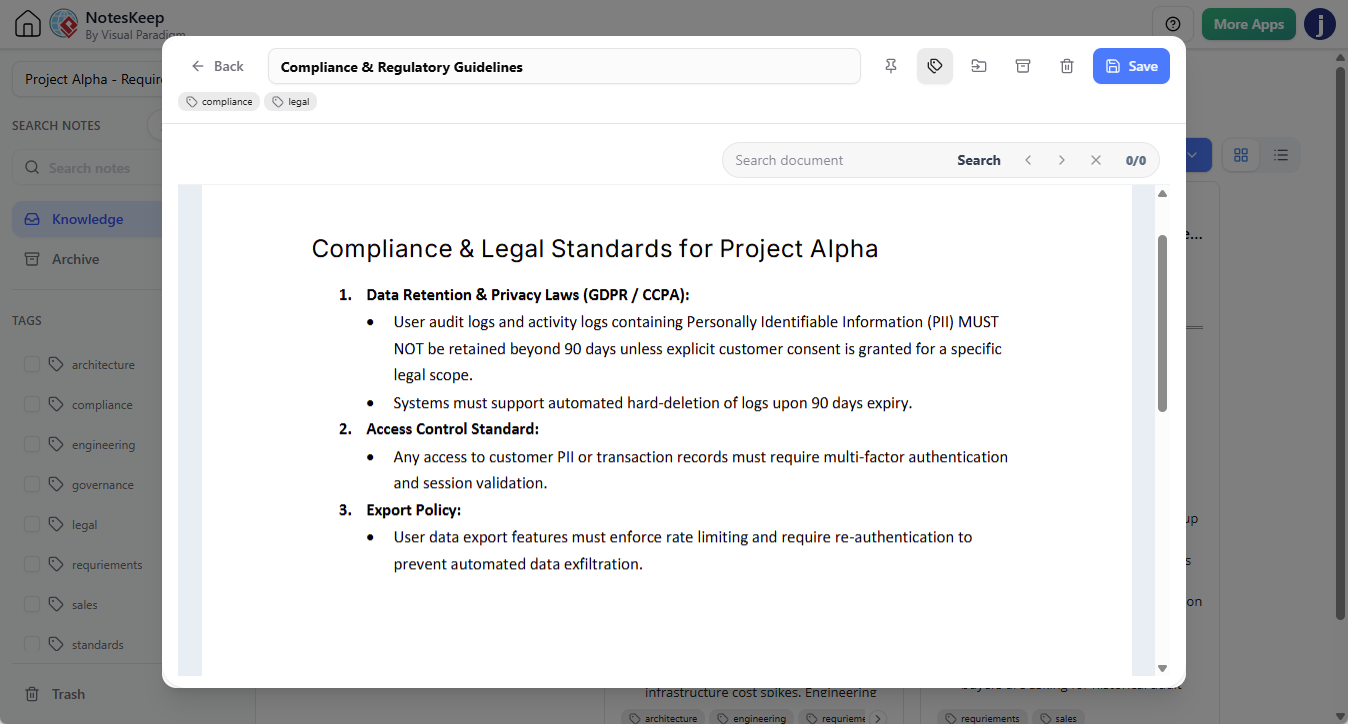The width and height of the screenshot is (1348, 724).
Task: Tick the governance tag checkbox
Action: (x=32, y=484)
